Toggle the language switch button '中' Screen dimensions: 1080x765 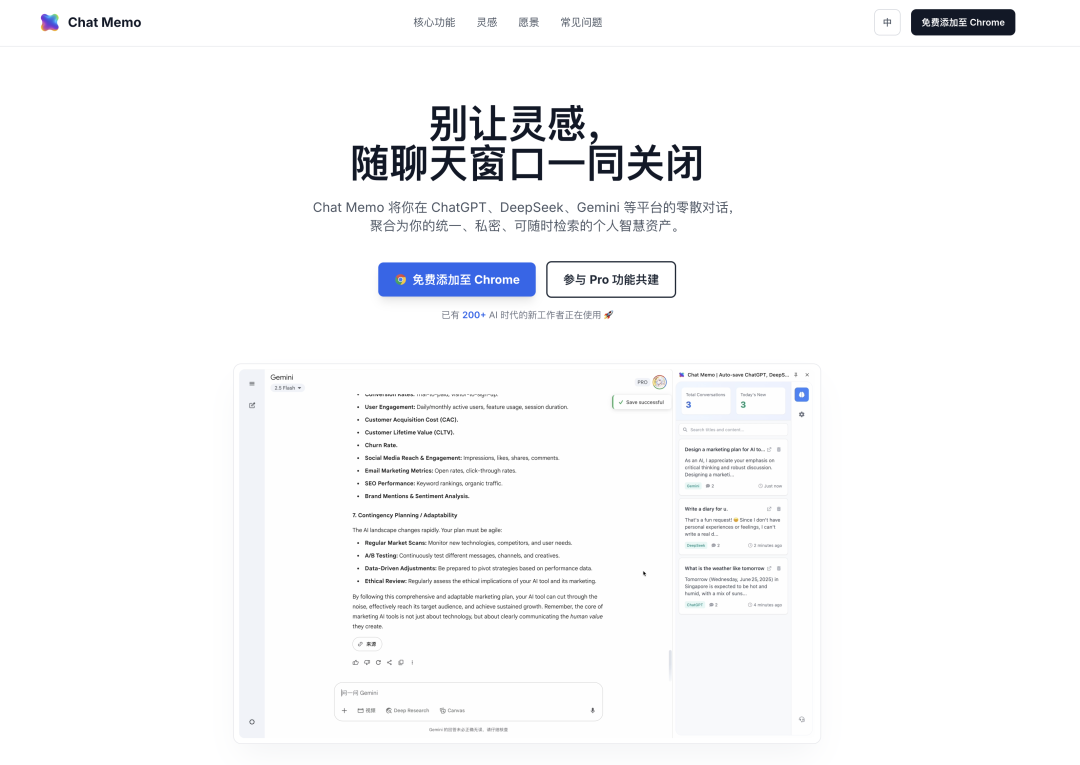coord(887,22)
